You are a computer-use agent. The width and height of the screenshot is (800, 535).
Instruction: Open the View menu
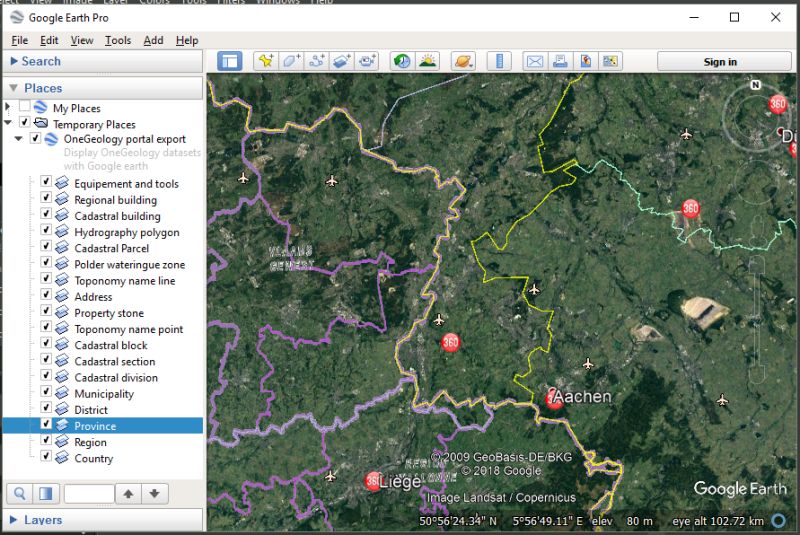click(82, 40)
